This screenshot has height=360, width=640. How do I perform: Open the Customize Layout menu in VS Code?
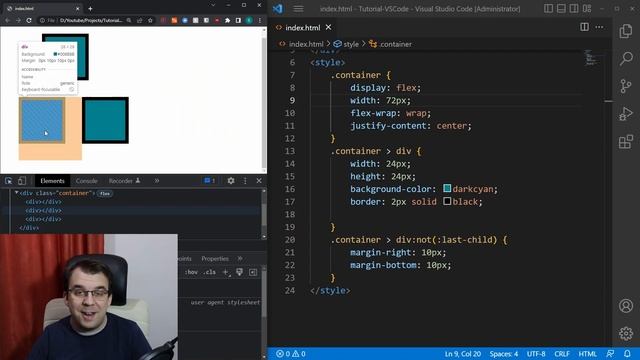pyautogui.click(x=587, y=9)
